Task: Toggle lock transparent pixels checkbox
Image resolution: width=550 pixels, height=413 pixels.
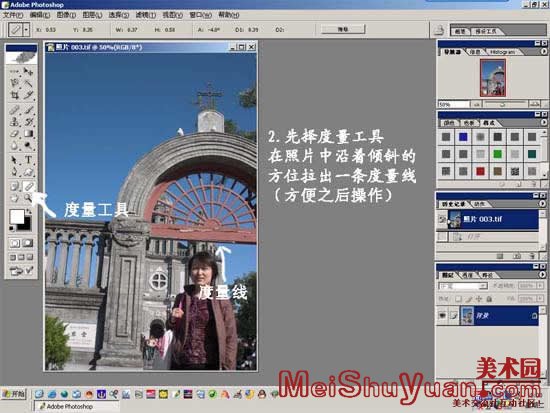Action: point(458,299)
